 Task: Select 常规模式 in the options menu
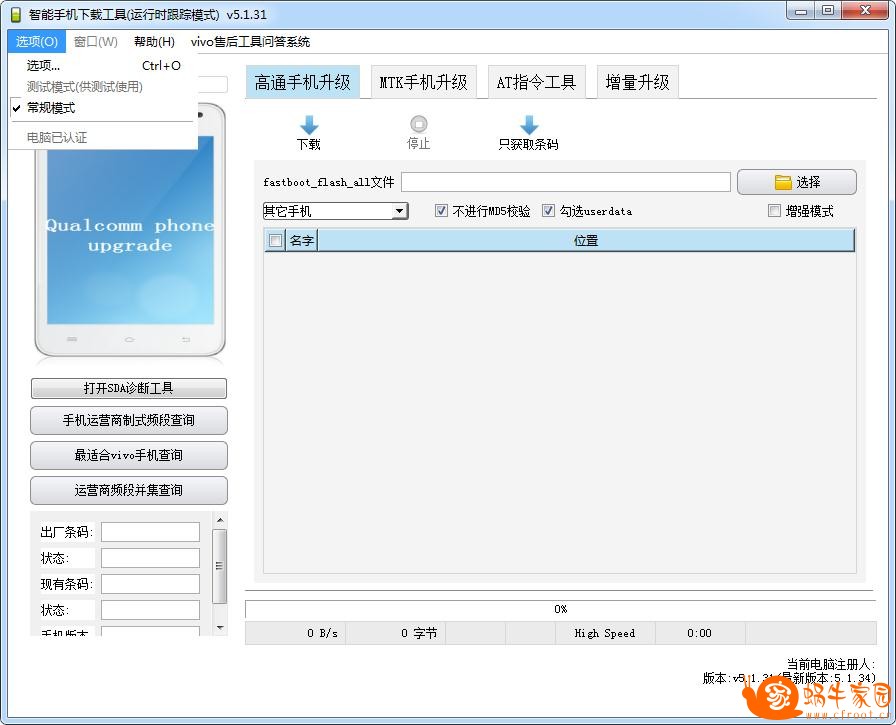click(103, 108)
